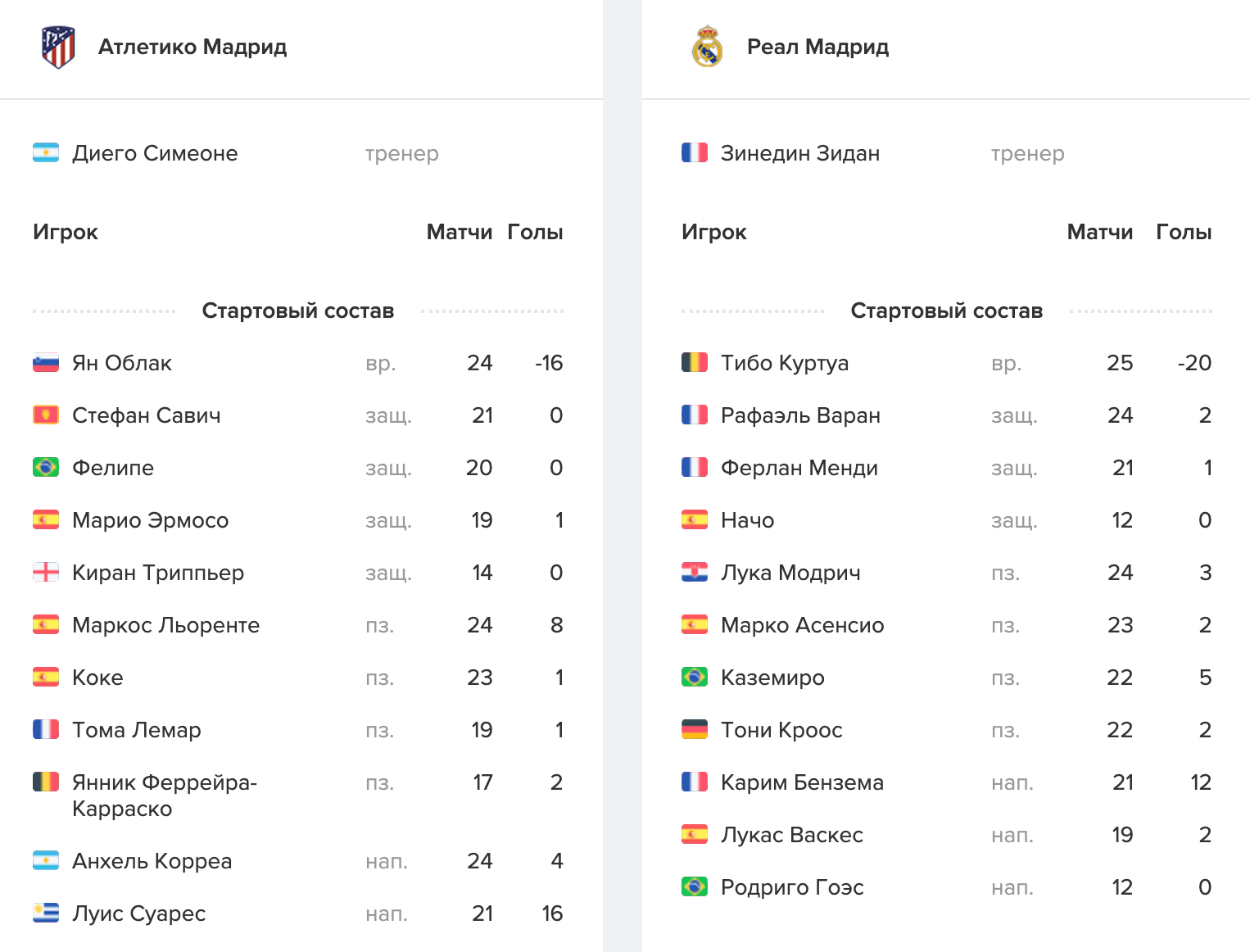Viewport: 1250px width, 952px height.
Task: Click the Матчи column header for Atlético
Action: 459,232
